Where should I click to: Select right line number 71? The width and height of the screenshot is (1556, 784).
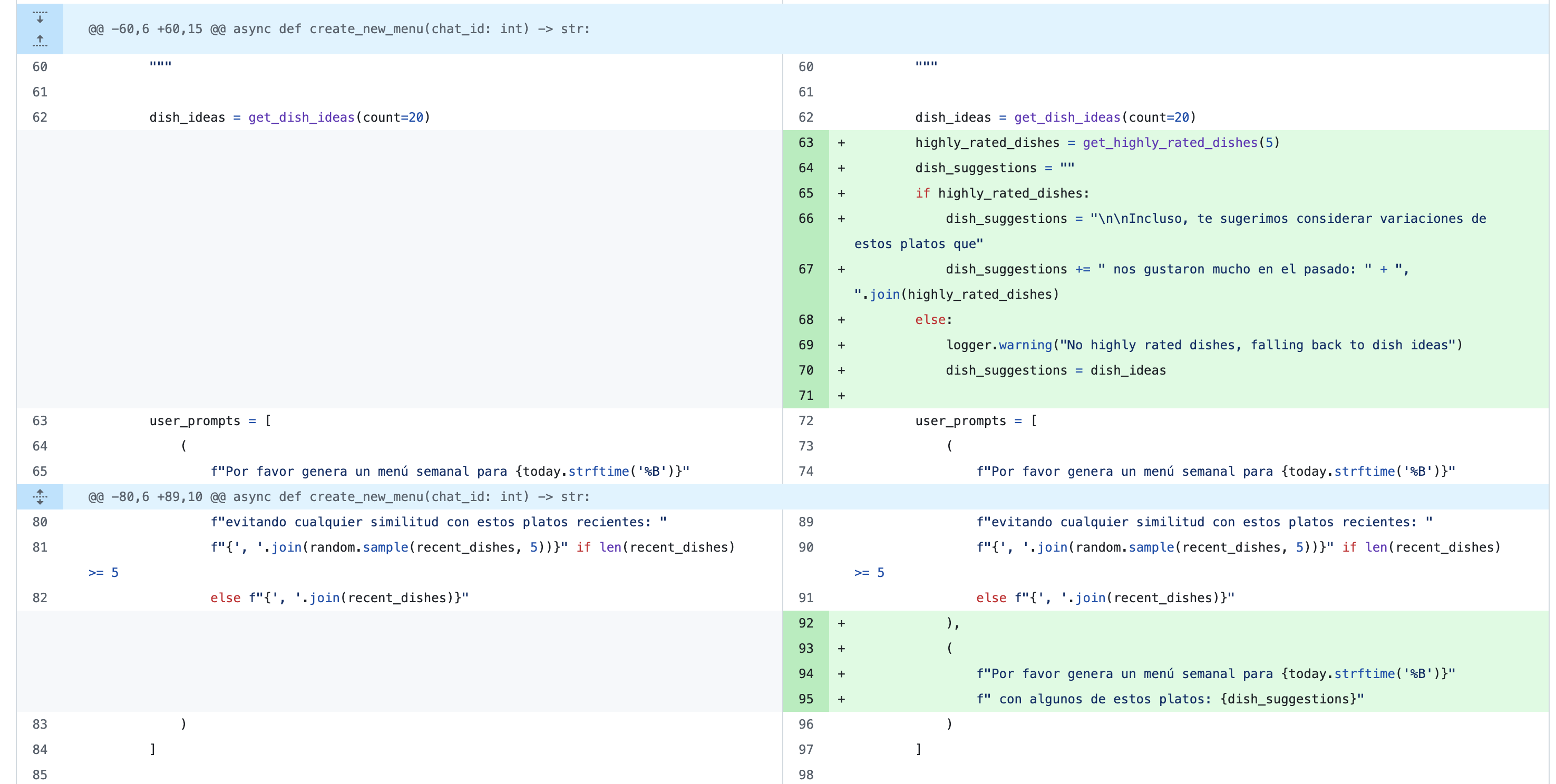click(x=806, y=396)
